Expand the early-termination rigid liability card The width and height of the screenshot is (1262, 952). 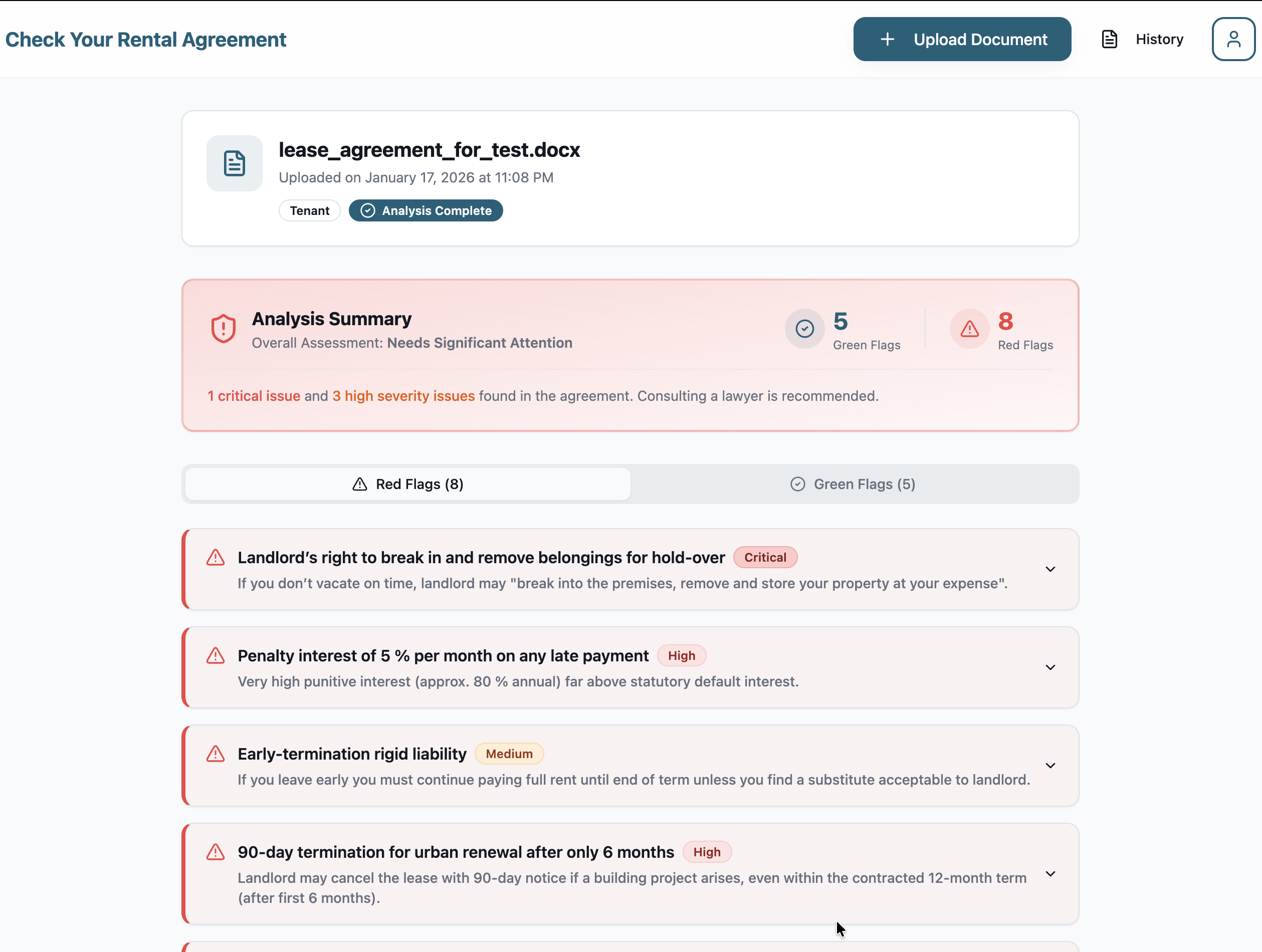[x=1051, y=766]
